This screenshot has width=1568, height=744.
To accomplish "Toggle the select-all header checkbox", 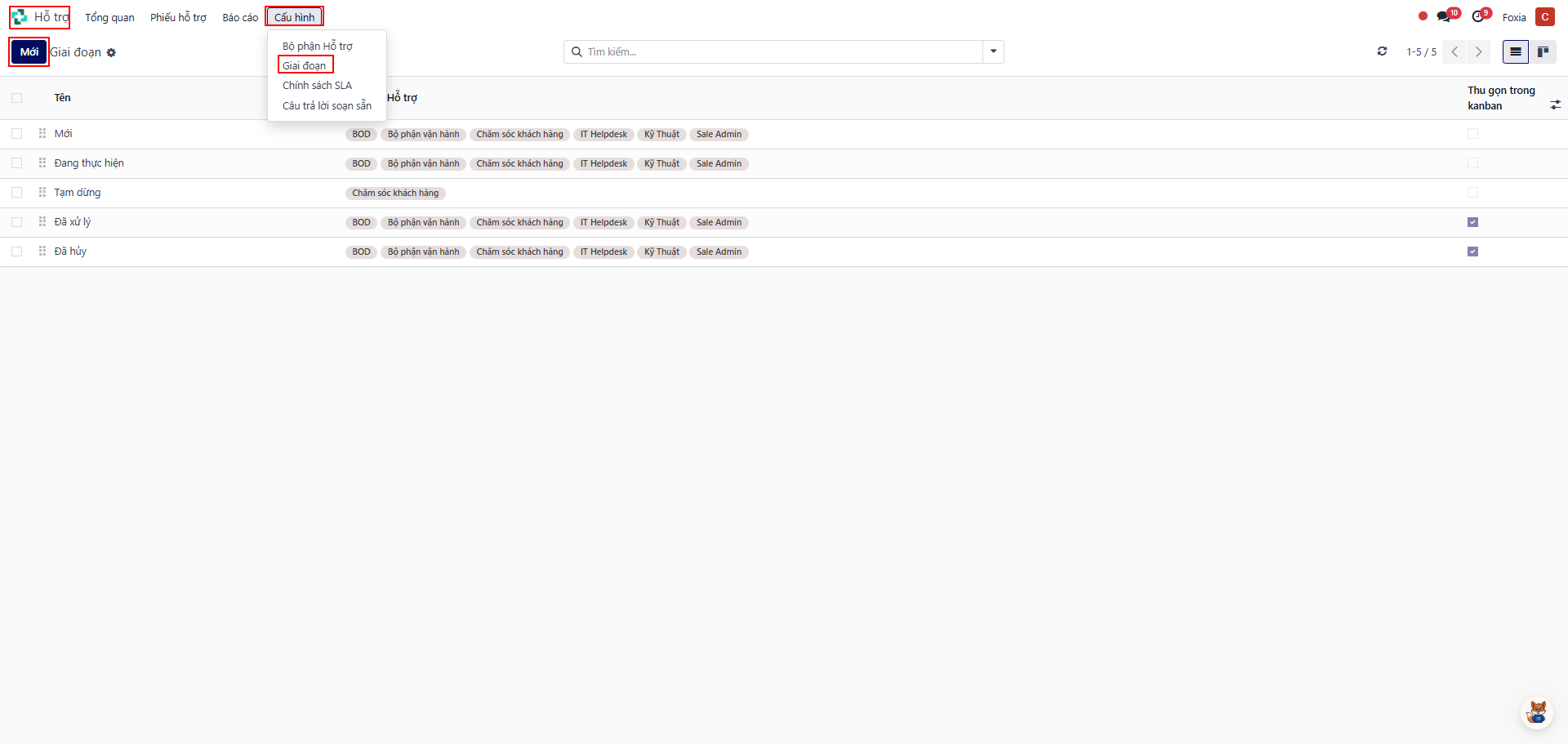I will 17,98.
